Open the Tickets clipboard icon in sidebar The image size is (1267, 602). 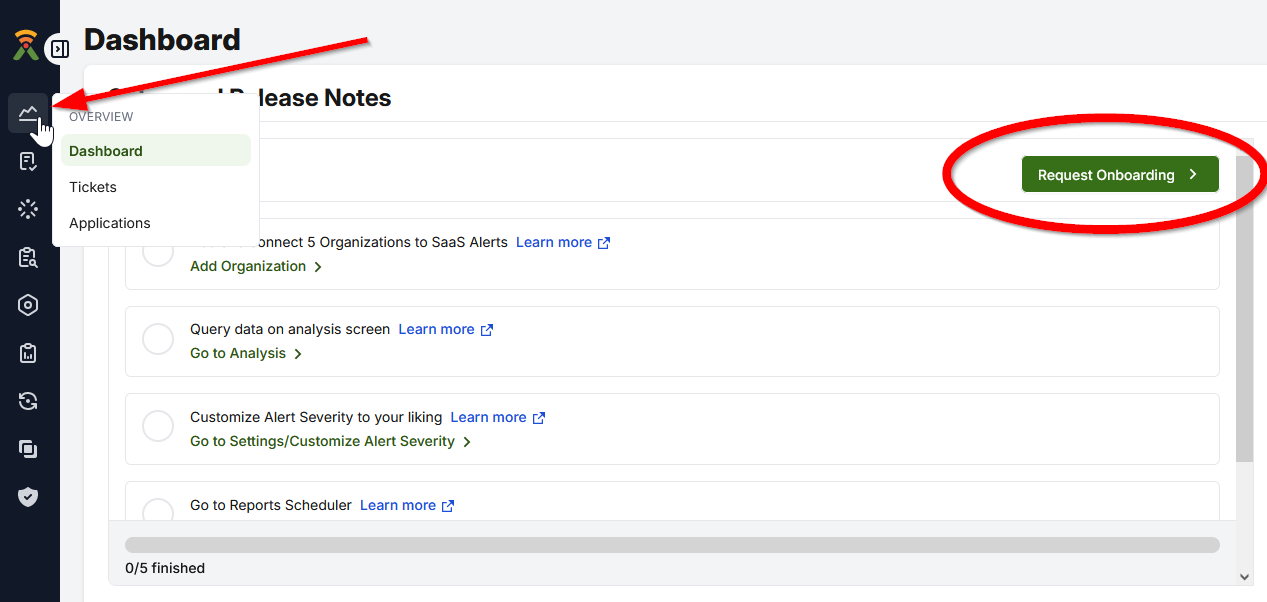[x=28, y=160]
